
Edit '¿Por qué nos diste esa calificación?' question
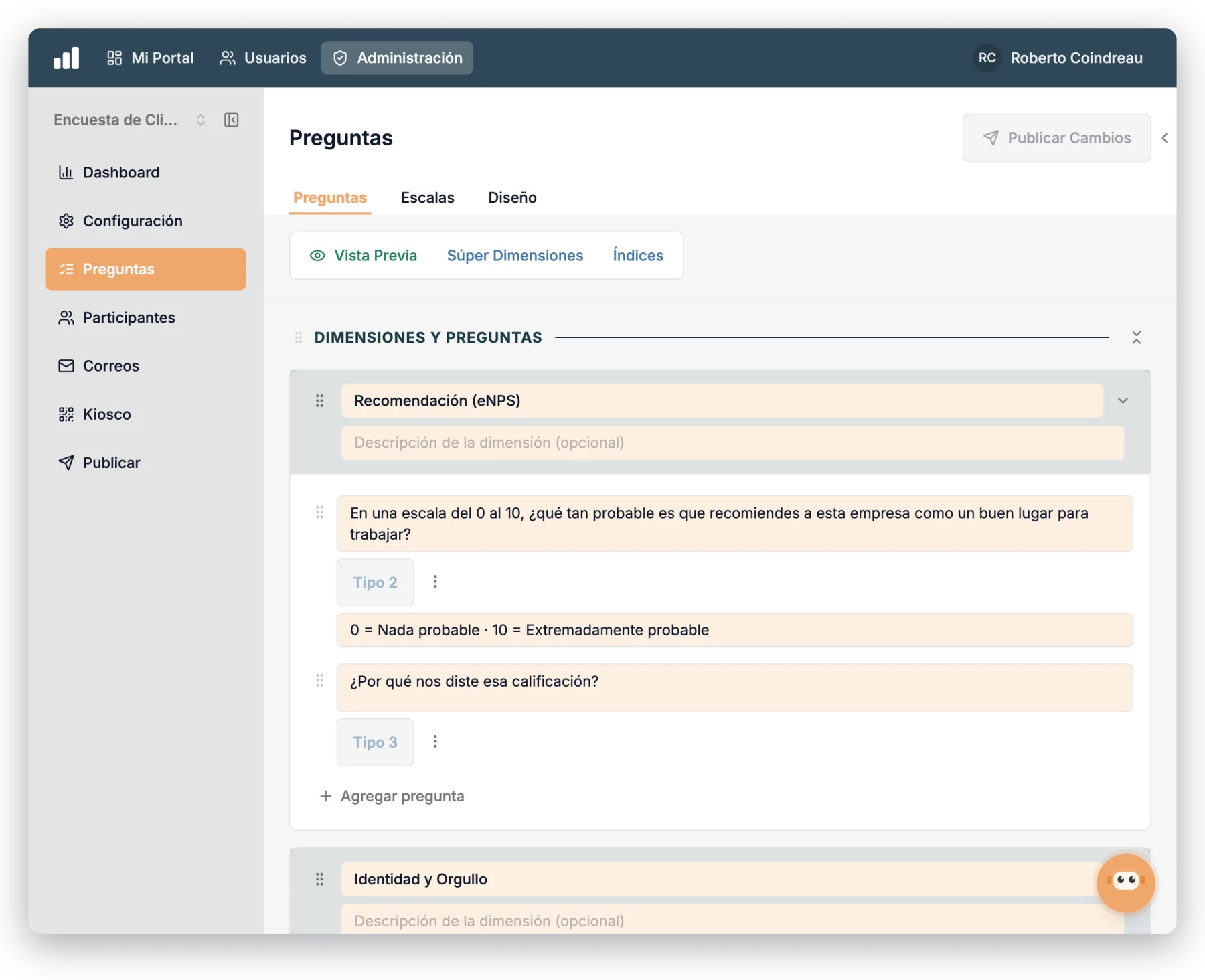tap(734, 687)
